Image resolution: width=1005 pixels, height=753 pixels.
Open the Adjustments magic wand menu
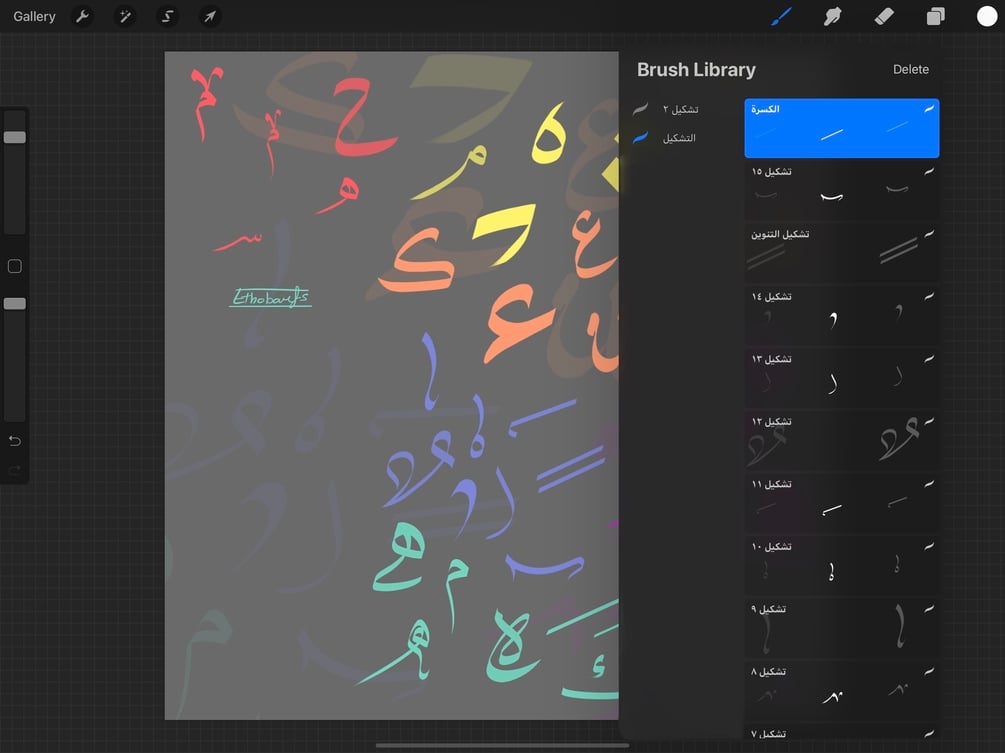tap(125, 16)
